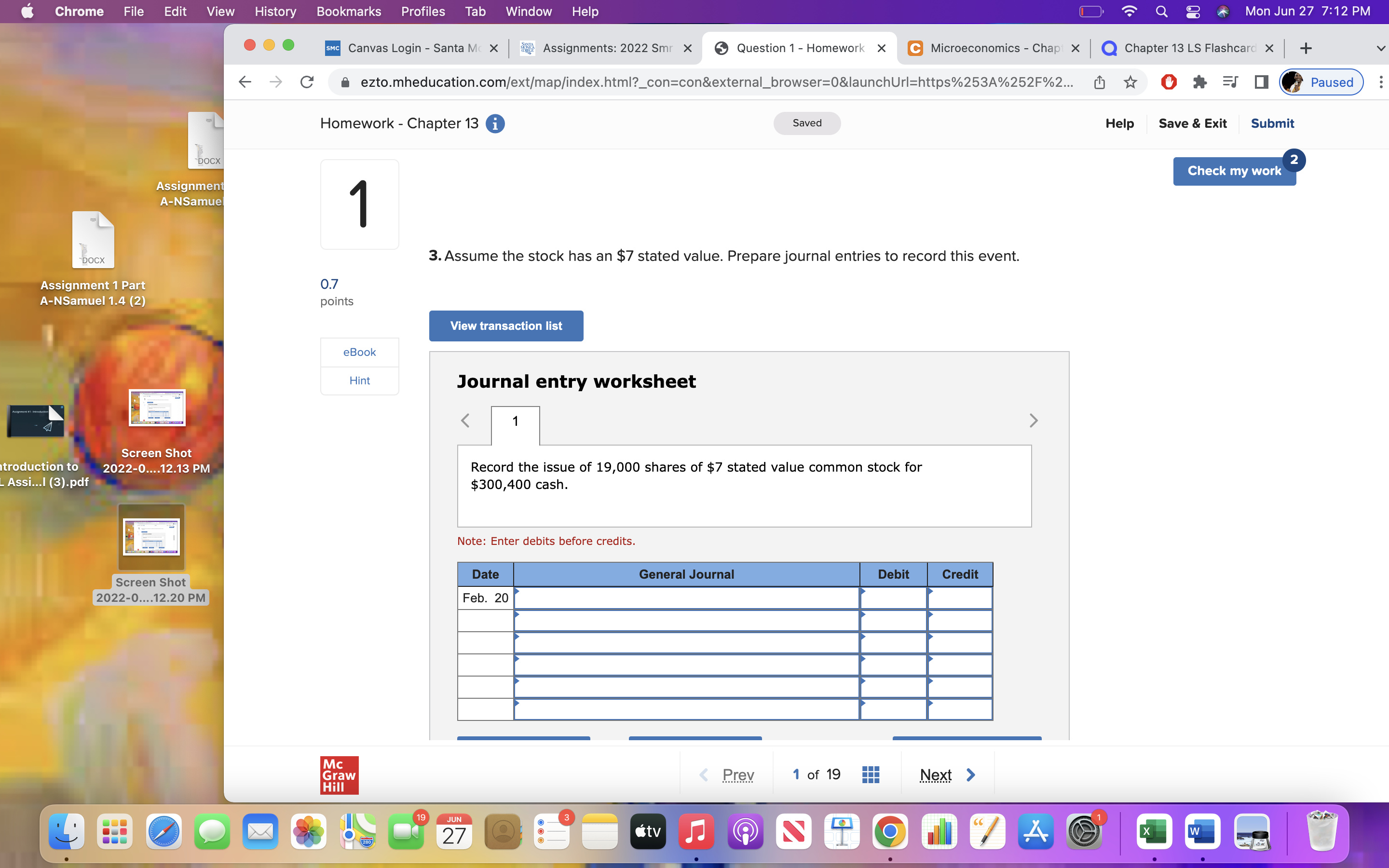Click View transaction list
1389x868 pixels.
pyautogui.click(x=505, y=325)
